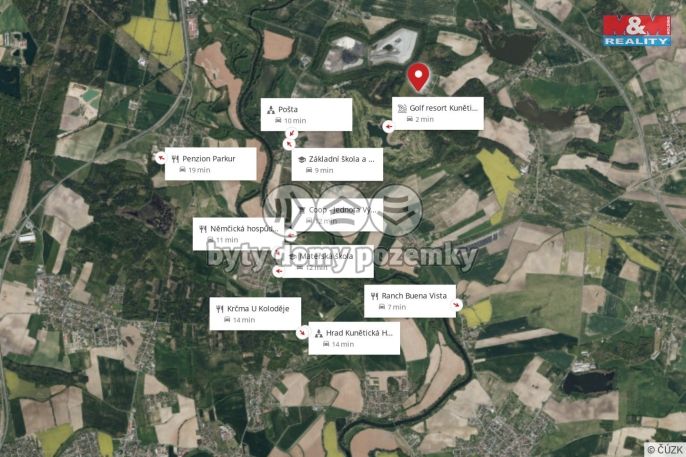Select the Základní škola place card
Screen dimensions: 686x457
(337, 164)
